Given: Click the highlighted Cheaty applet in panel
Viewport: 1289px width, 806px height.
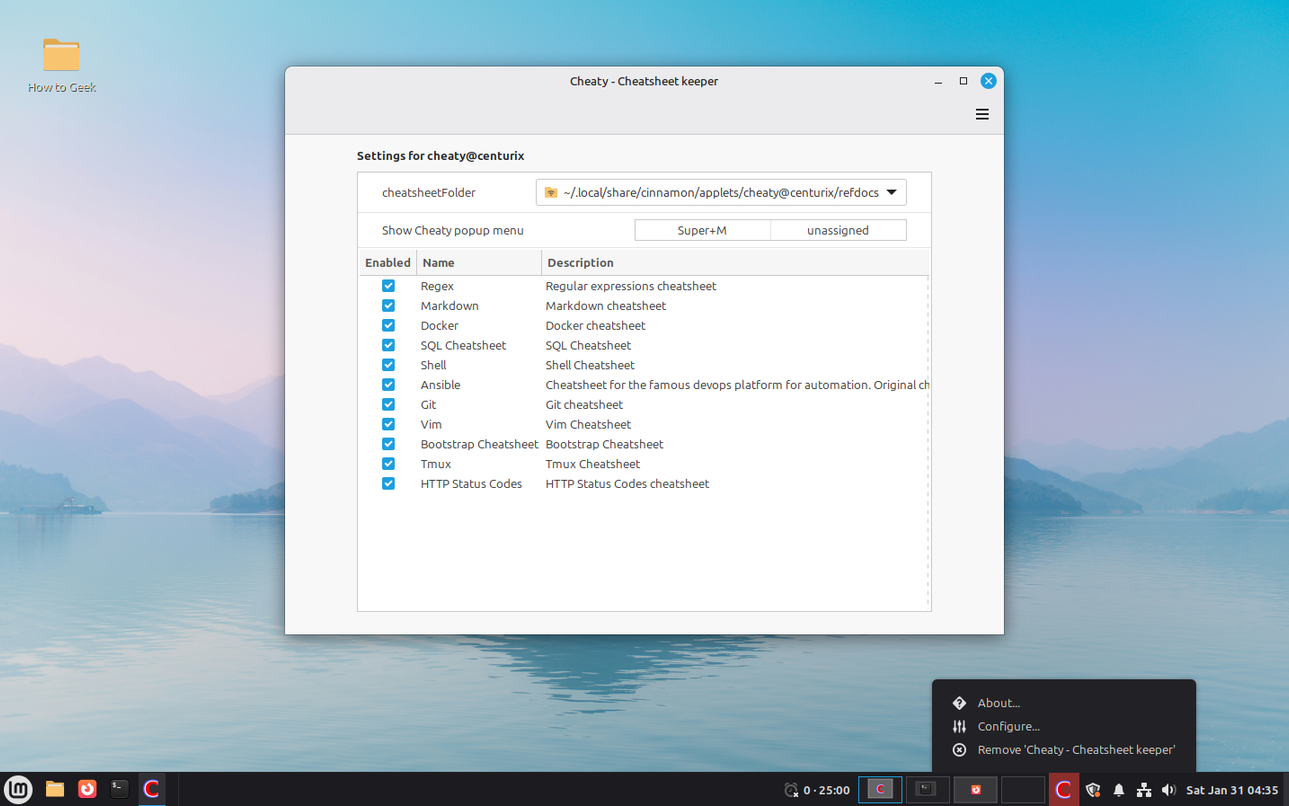Looking at the screenshot, I should pyautogui.click(x=1063, y=789).
